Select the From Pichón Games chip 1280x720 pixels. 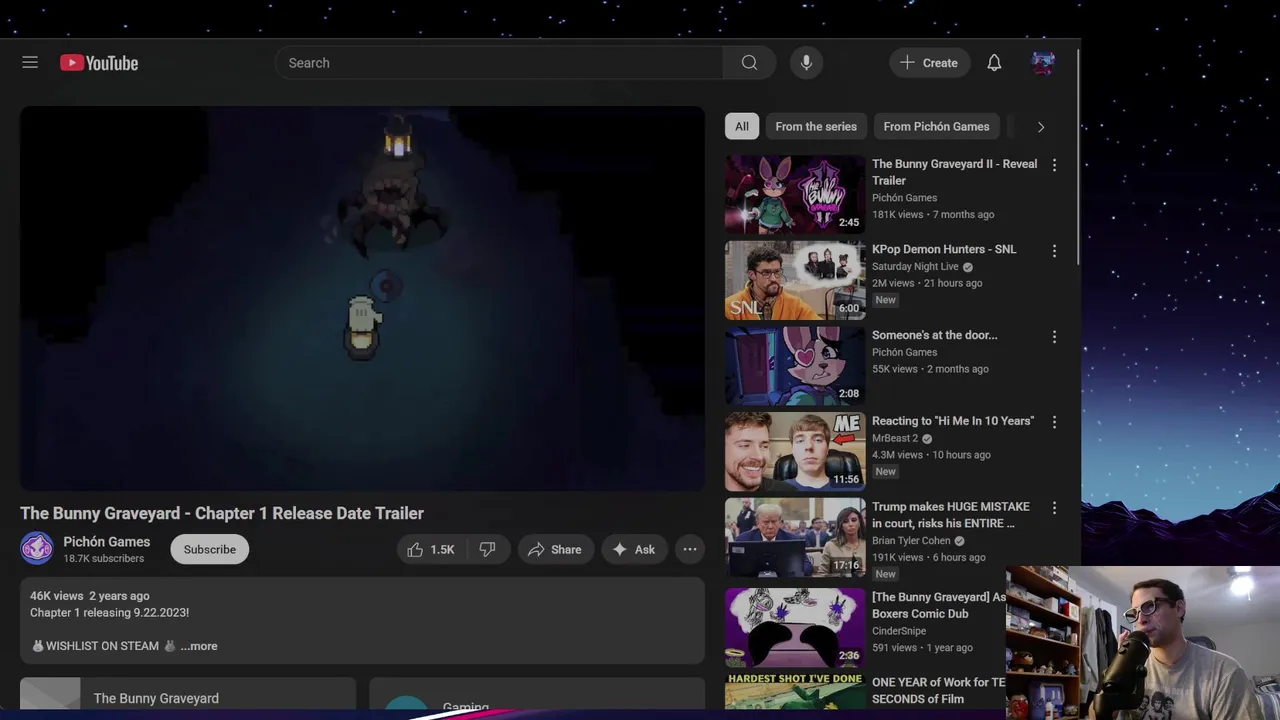click(936, 127)
